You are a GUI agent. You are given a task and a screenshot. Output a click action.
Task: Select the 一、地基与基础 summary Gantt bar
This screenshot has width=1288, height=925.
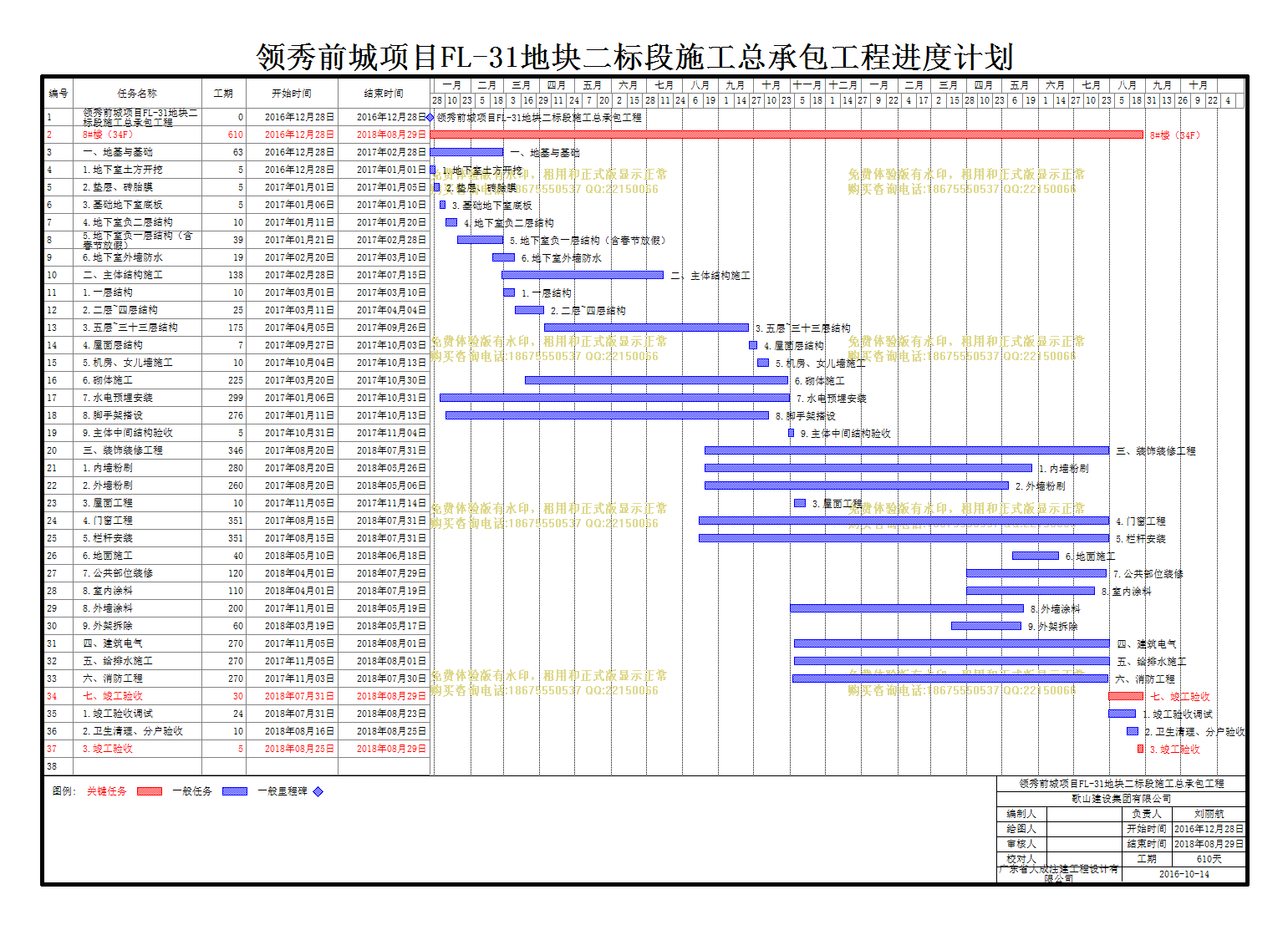tap(466, 152)
